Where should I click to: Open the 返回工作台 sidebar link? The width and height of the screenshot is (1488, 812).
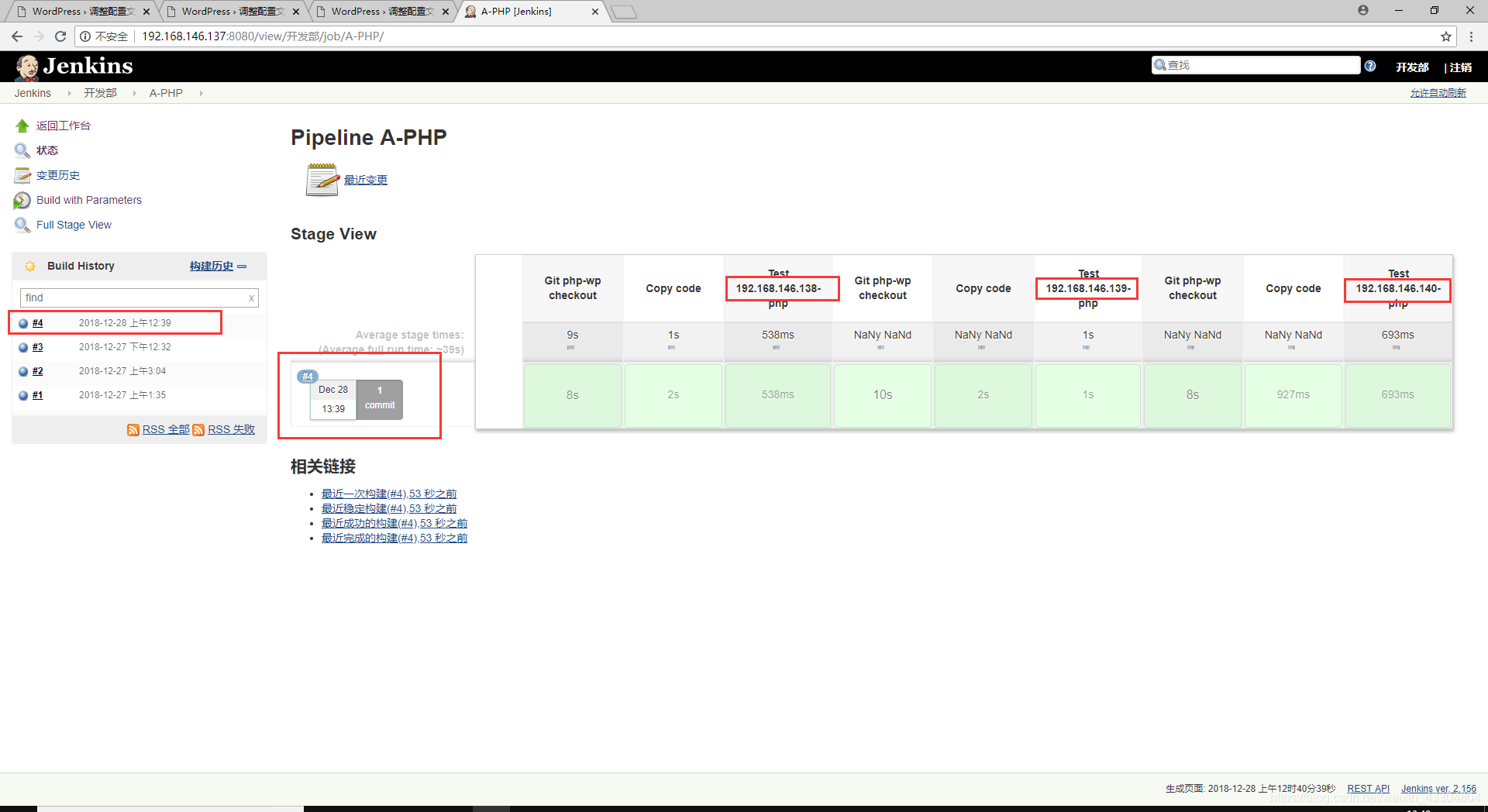(x=64, y=126)
